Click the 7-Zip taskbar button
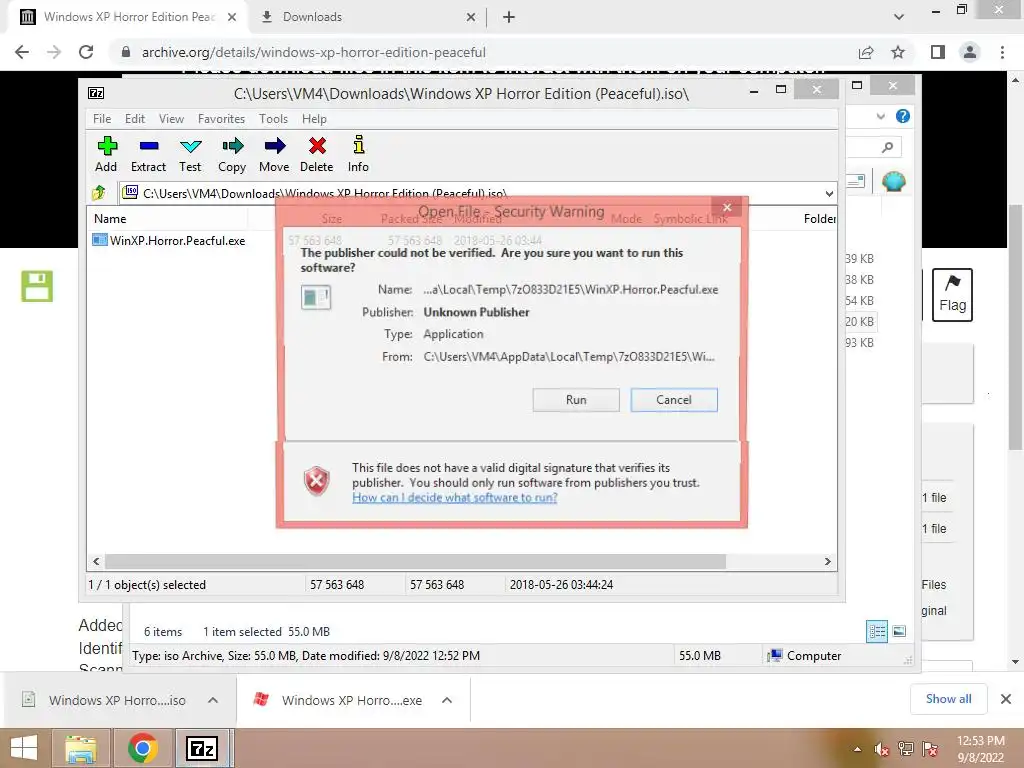1024x768 pixels. click(x=202, y=748)
